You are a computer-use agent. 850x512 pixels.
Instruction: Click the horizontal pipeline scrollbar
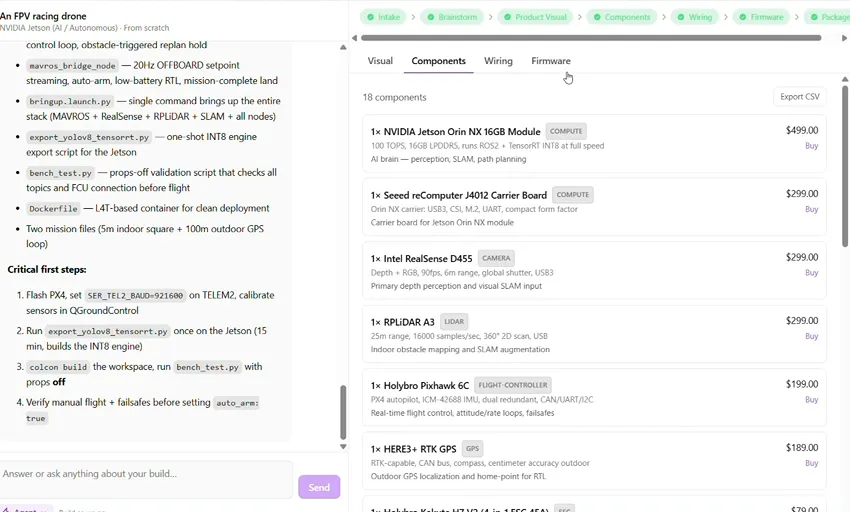[591, 38]
